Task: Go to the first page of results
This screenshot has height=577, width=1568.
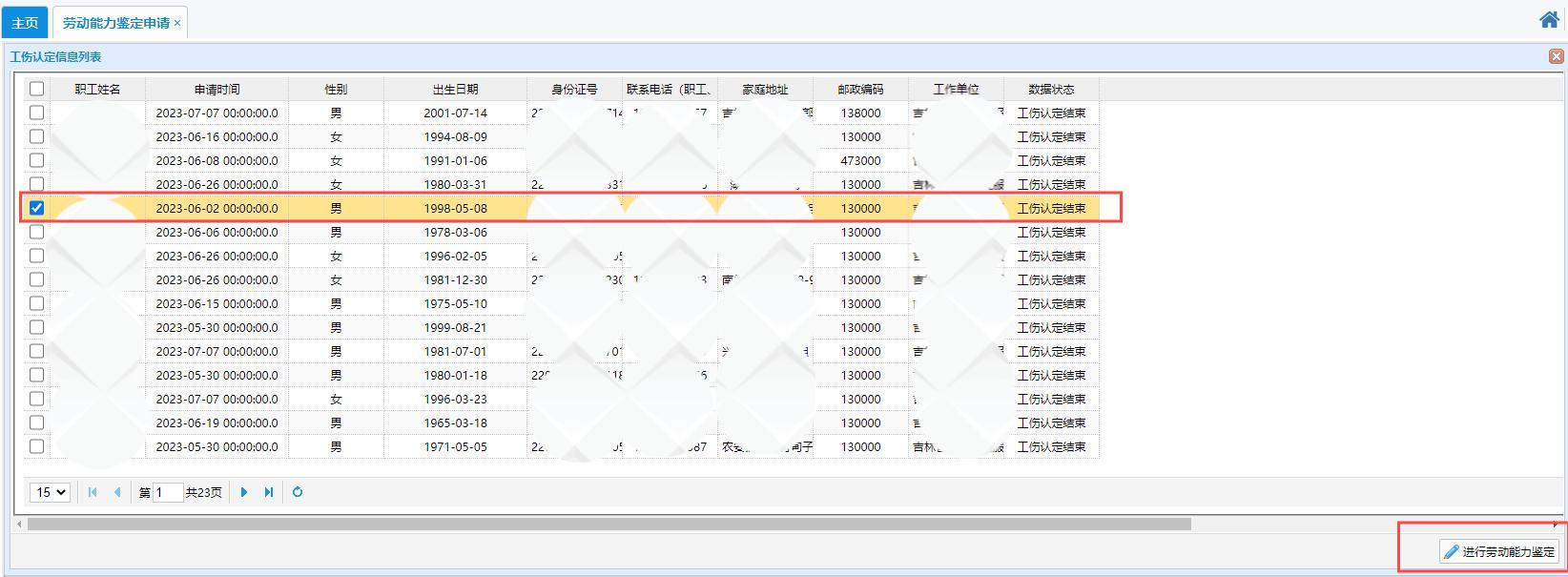Action: [x=93, y=492]
